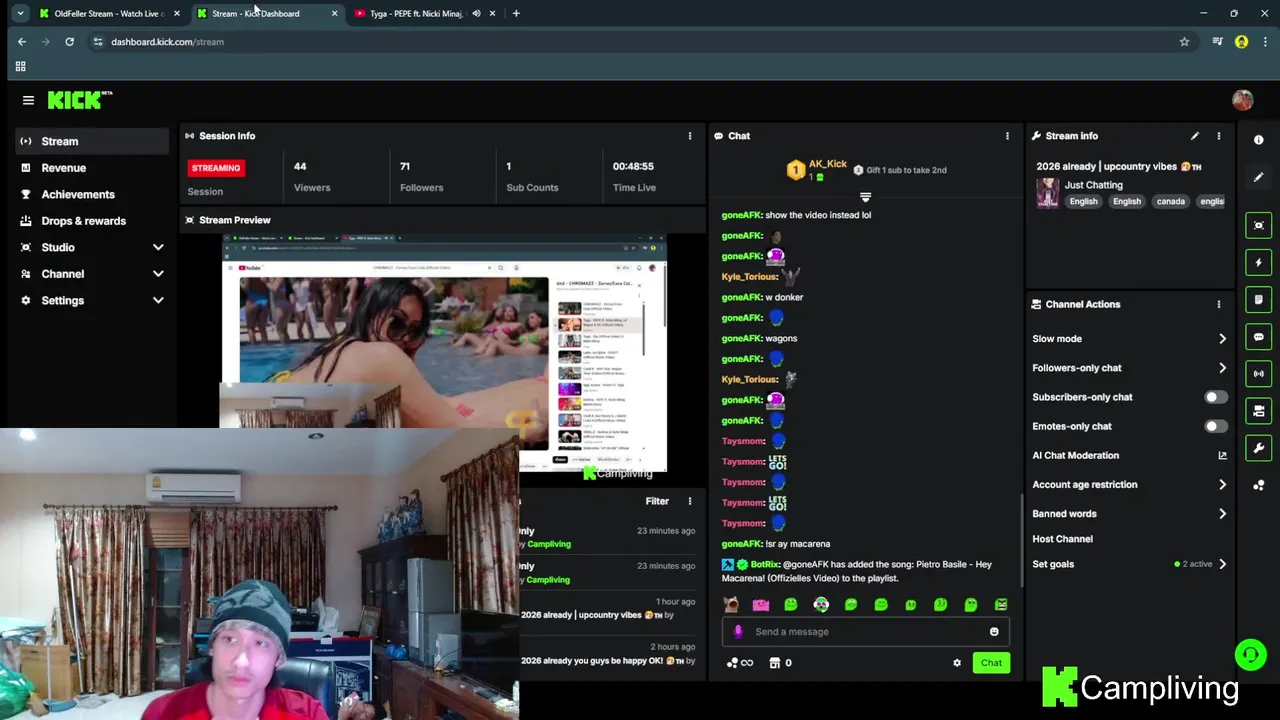1280x720 pixels.
Task: Mute the YouTube tab speaker icon
Action: tap(476, 13)
